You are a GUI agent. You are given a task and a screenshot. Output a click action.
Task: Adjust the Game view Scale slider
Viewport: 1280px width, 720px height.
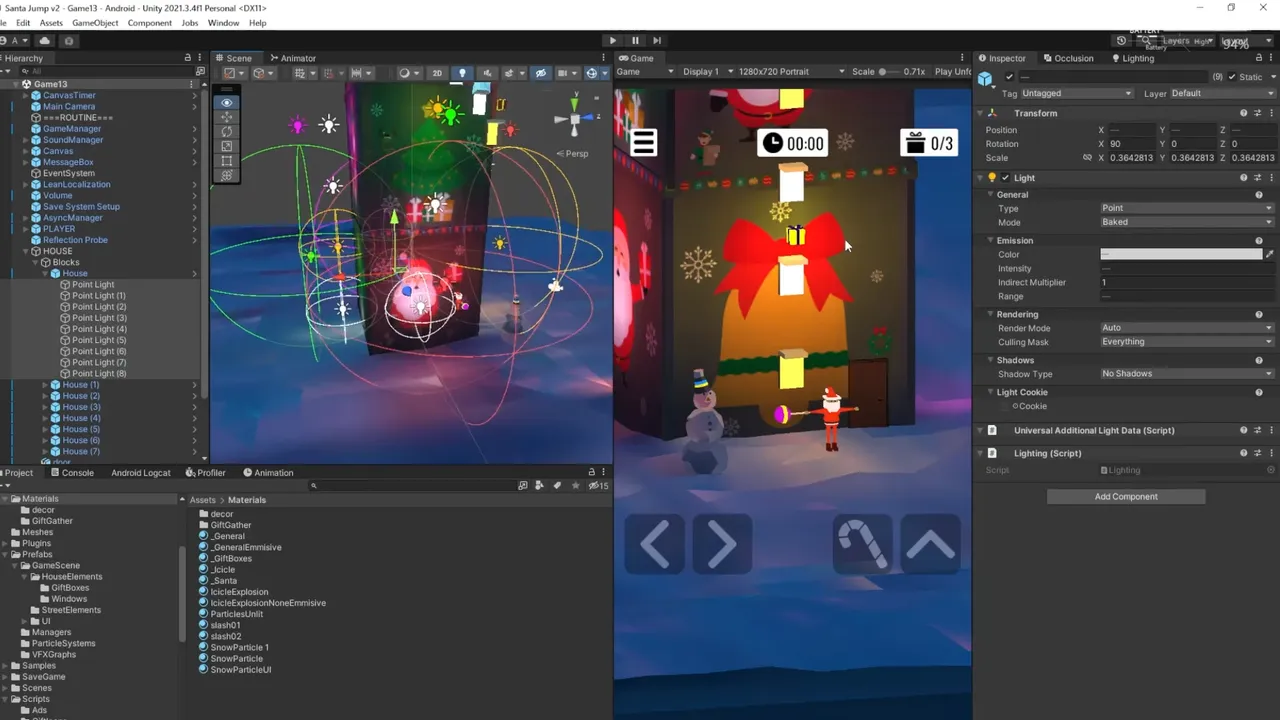(890, 72)
